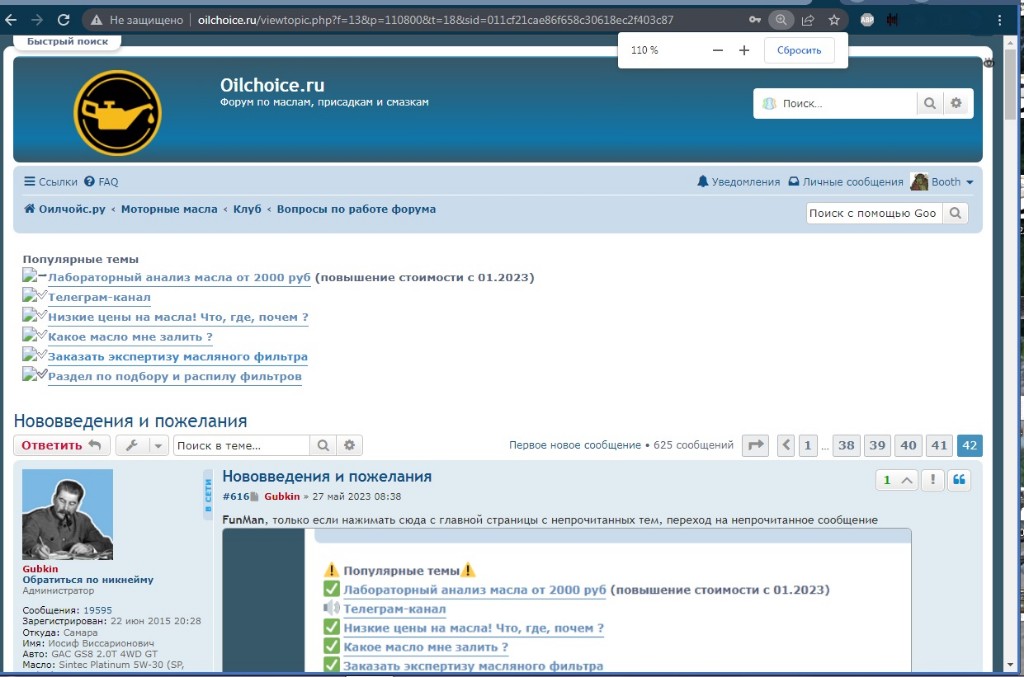
Task: Decrease zoom with the minus button
Action: tap(718, 50)
